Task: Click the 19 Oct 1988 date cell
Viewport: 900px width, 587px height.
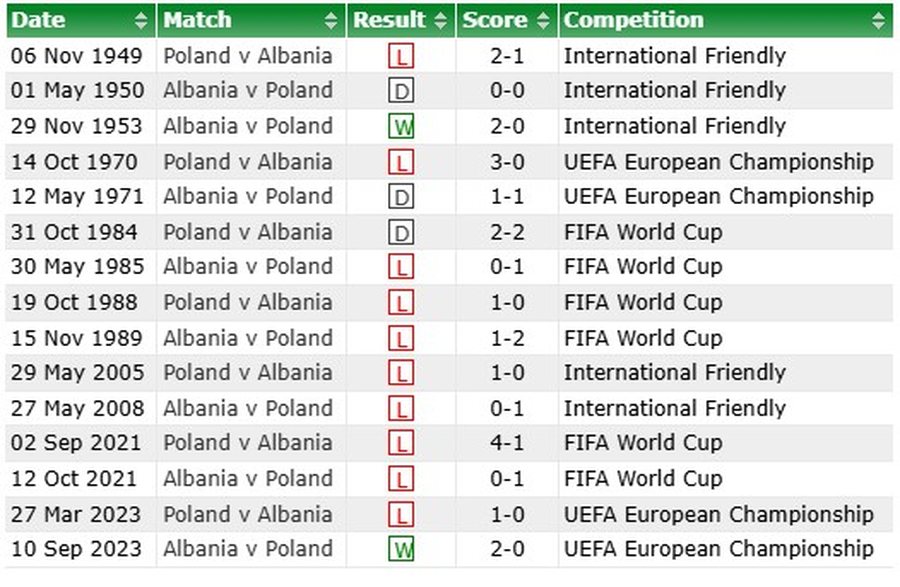Action: pos(77,302)
